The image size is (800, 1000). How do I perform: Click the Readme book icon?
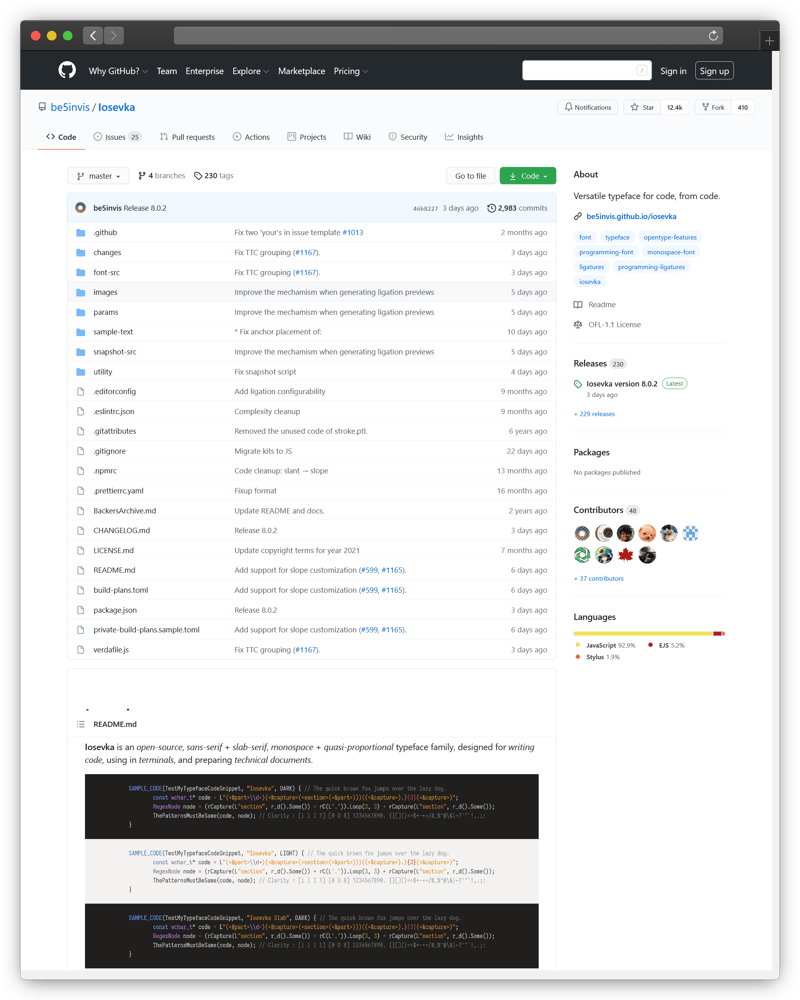(577, 305)
